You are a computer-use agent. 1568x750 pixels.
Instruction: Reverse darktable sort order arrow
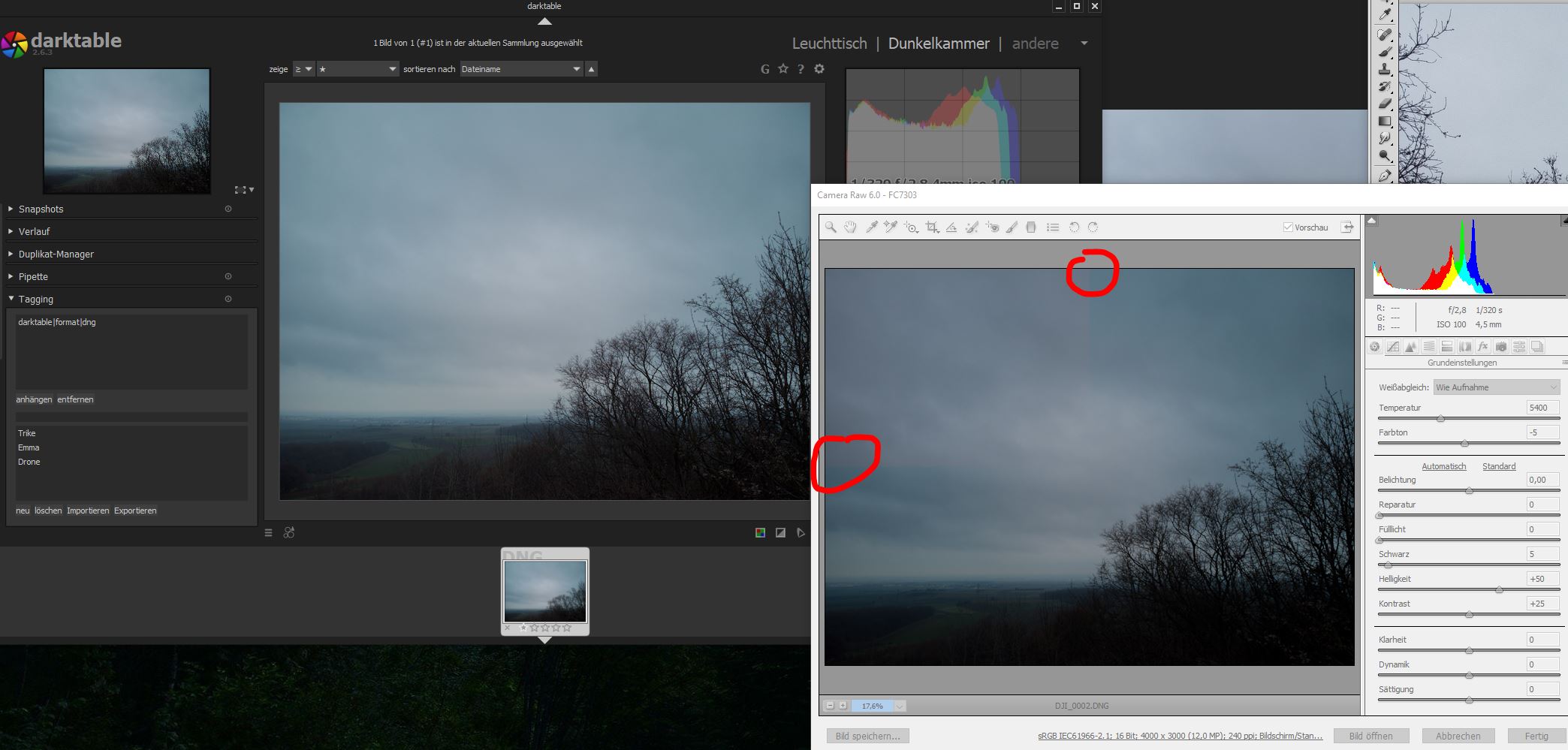point(592,69)
